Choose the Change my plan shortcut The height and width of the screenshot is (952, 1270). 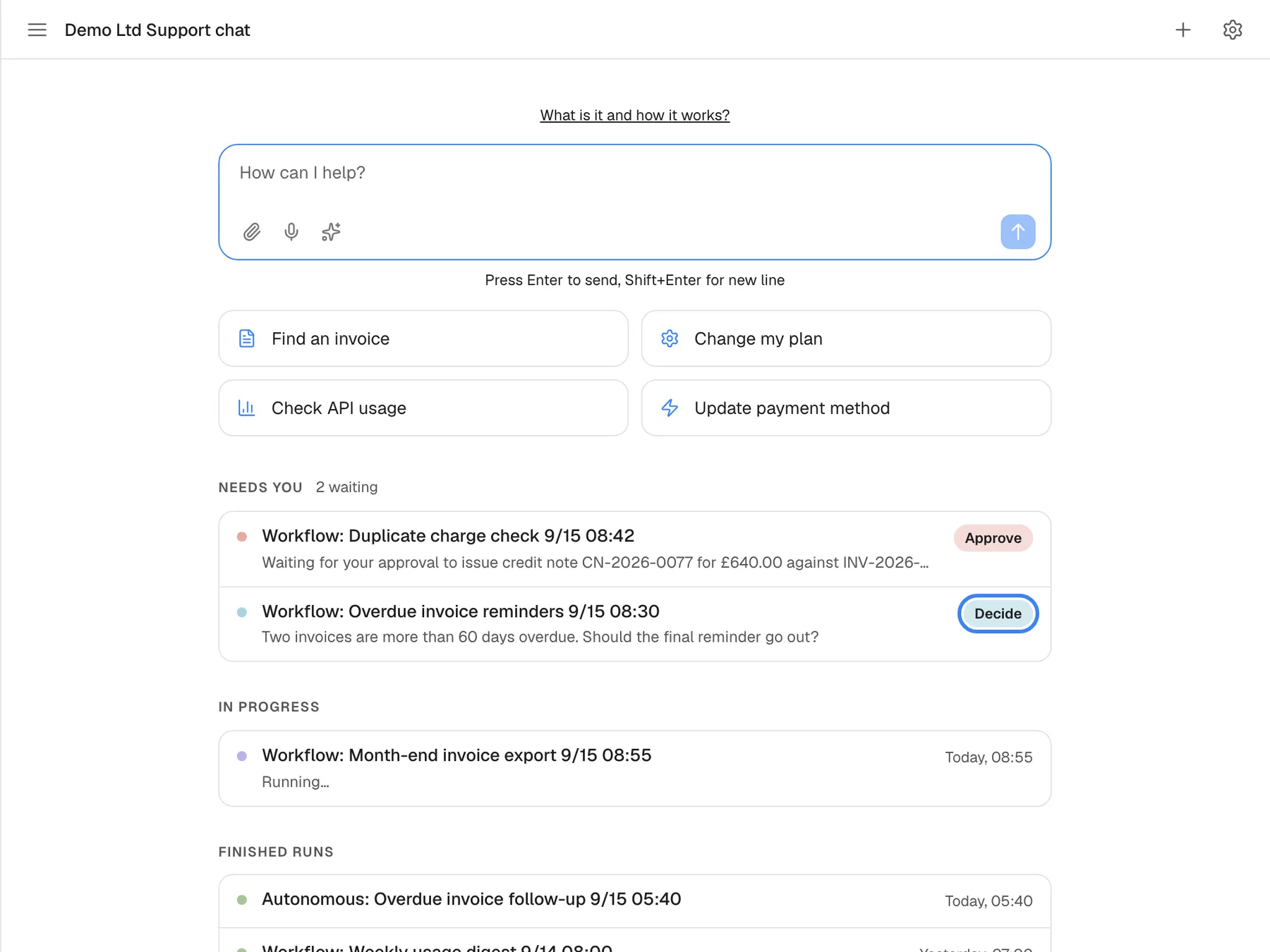[846, 338]
